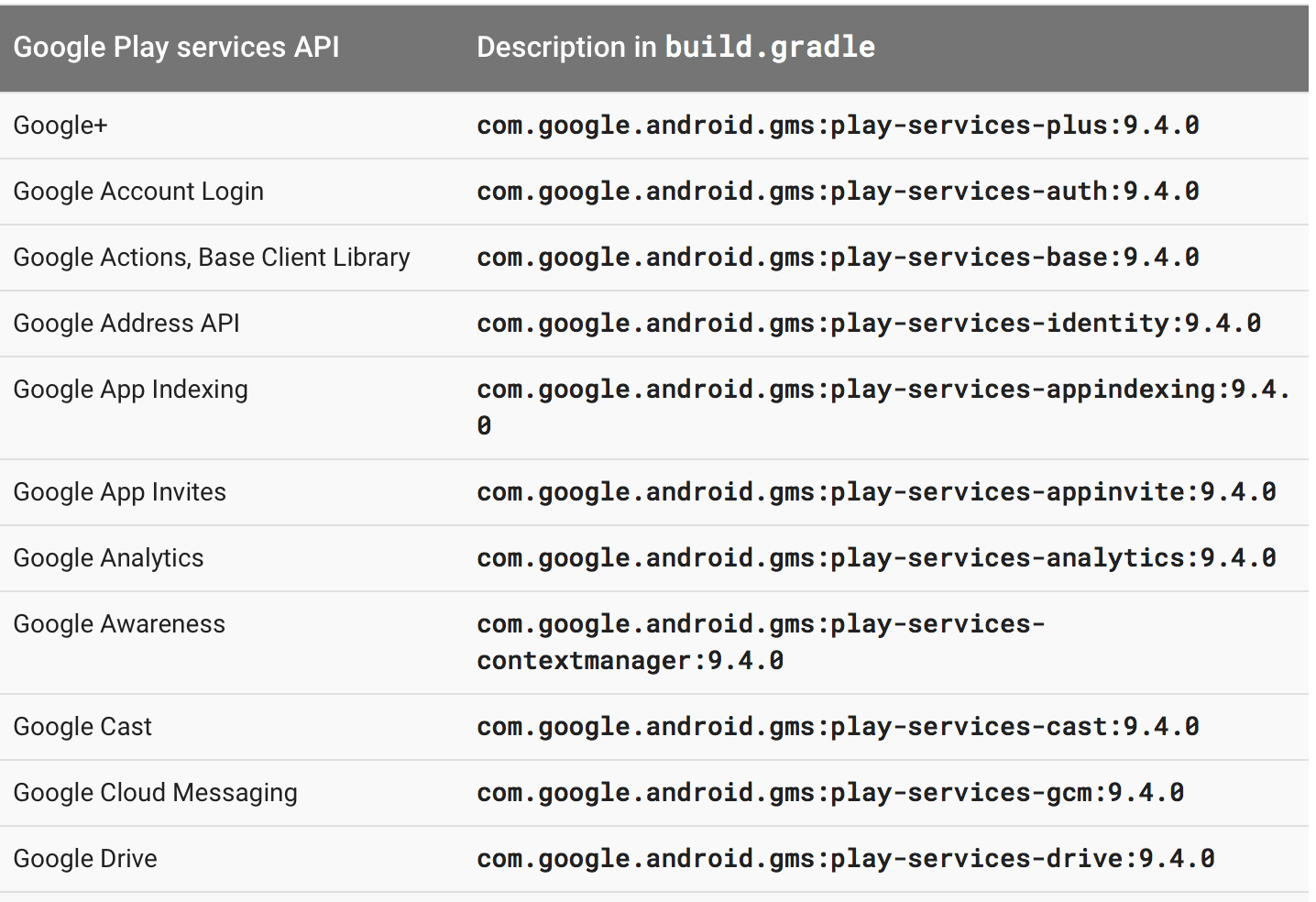
Task: Click the Google Play services API column header
Action: [x=176, y=48]
